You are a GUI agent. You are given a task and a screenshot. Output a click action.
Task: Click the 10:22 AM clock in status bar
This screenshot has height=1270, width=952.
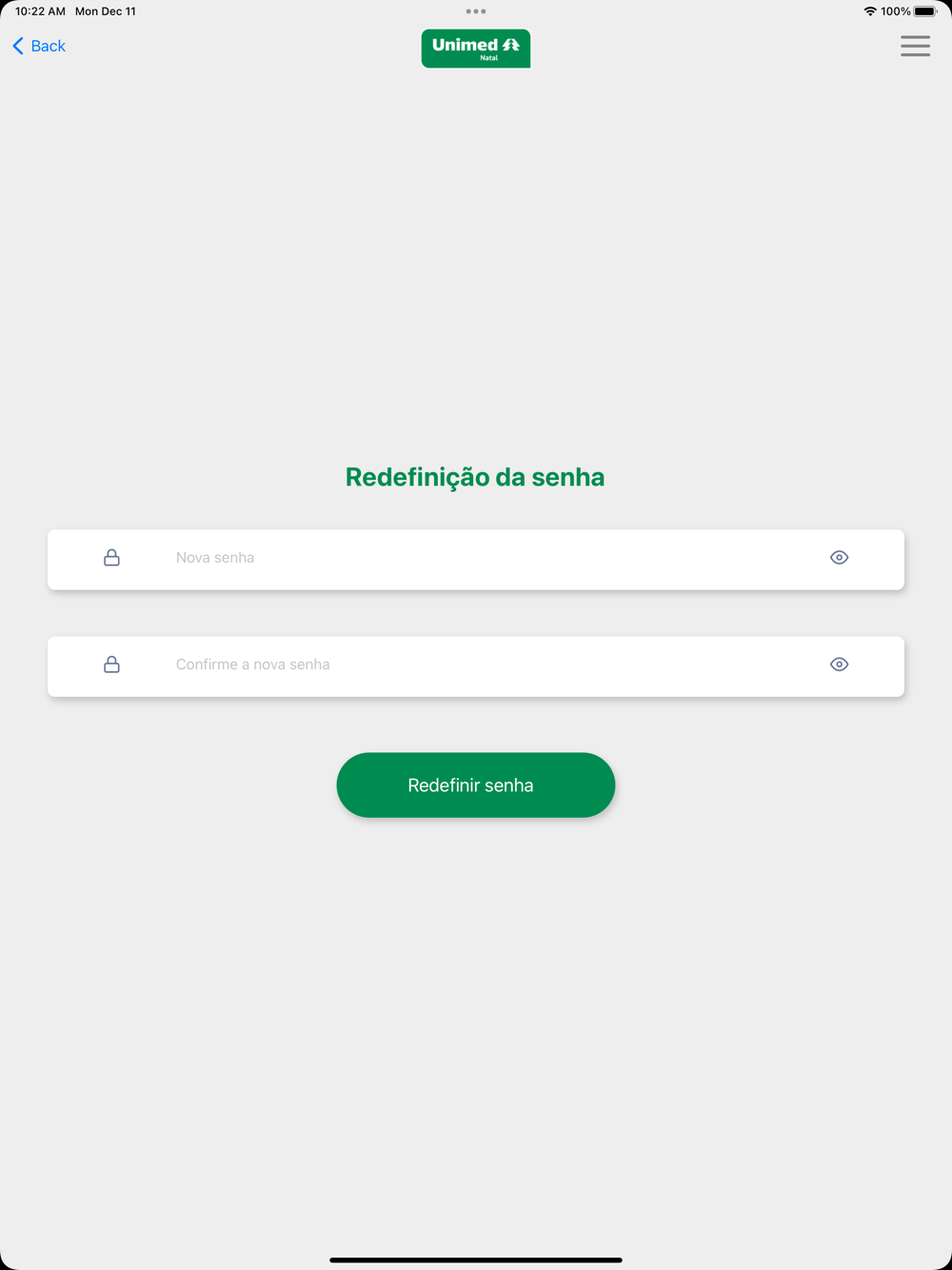[x=40, y=11]
